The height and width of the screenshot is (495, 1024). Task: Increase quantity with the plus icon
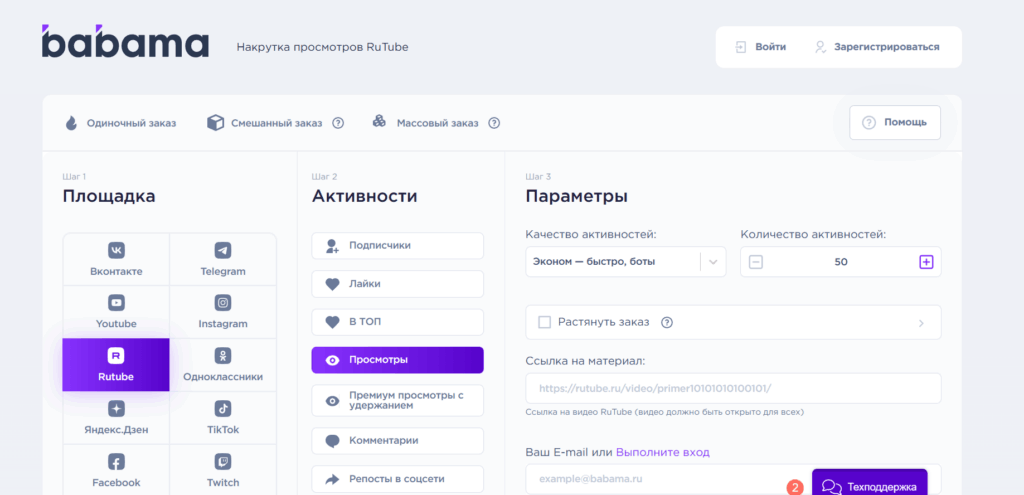926,262
